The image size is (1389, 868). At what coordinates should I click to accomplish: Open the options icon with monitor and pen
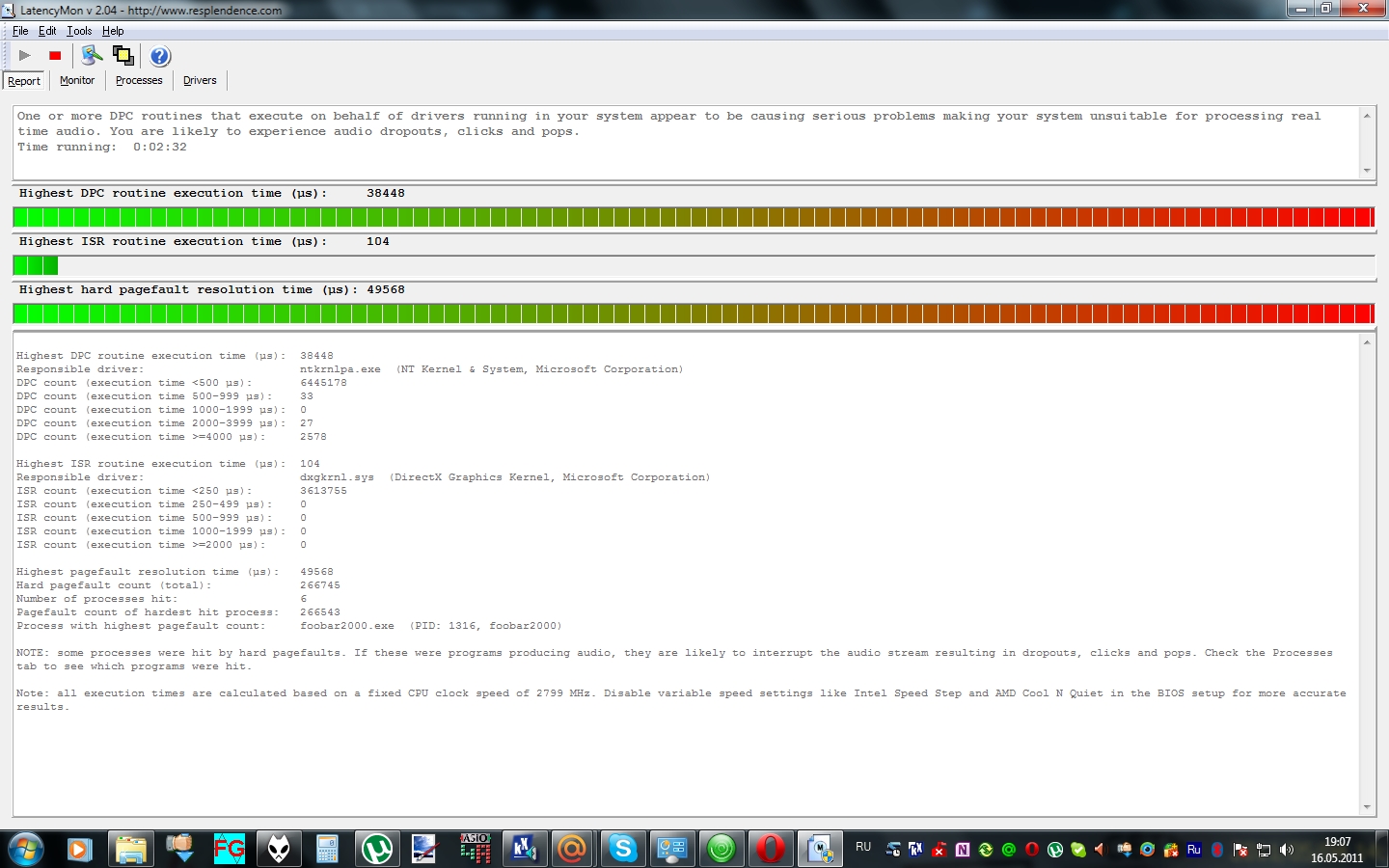[92, 56]
